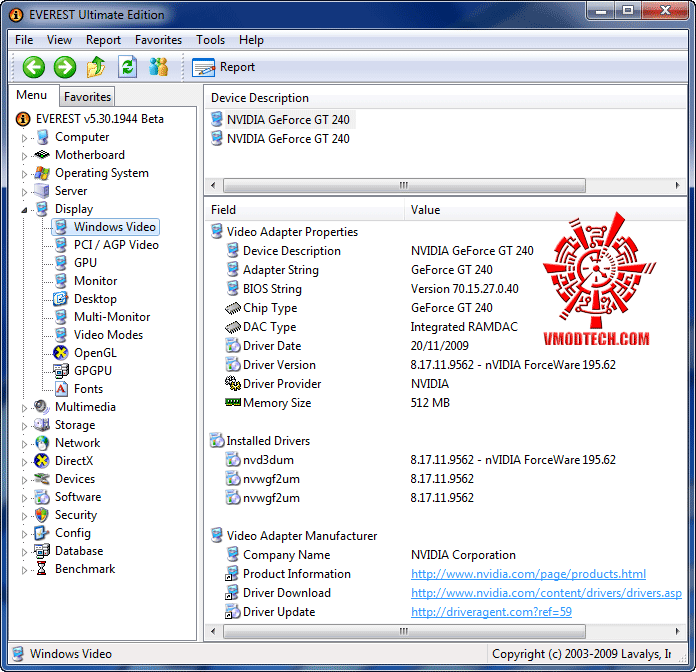Select the Server icon in tree
This screenshot has height=672, width=696.
[x=42, y=191]
